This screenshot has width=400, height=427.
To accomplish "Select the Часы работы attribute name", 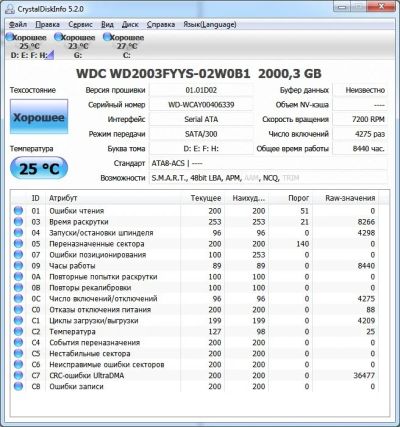I will [x=72, y=266].
